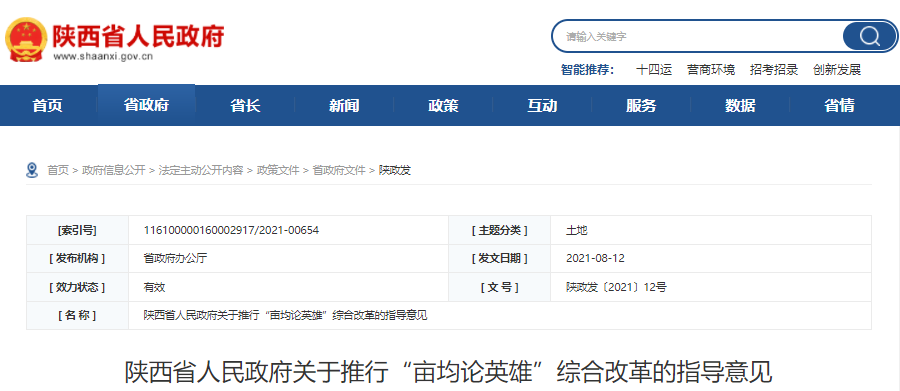Open the 创新发展 recommended link
Image resolution: width=900 pixels, height=391 pixels.
click(837, 70)
